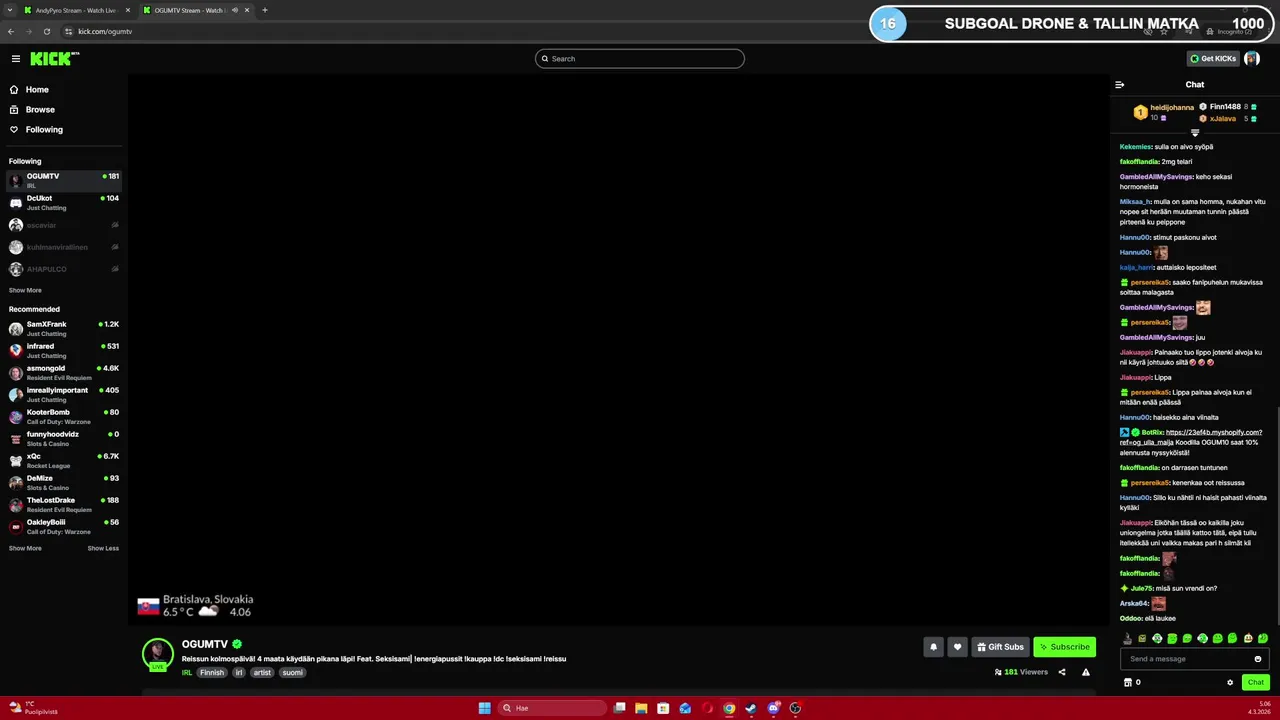The height and width of the screenshot is (720, 1280).
Task: Click the notification bell icon
Action: point(933,647)
